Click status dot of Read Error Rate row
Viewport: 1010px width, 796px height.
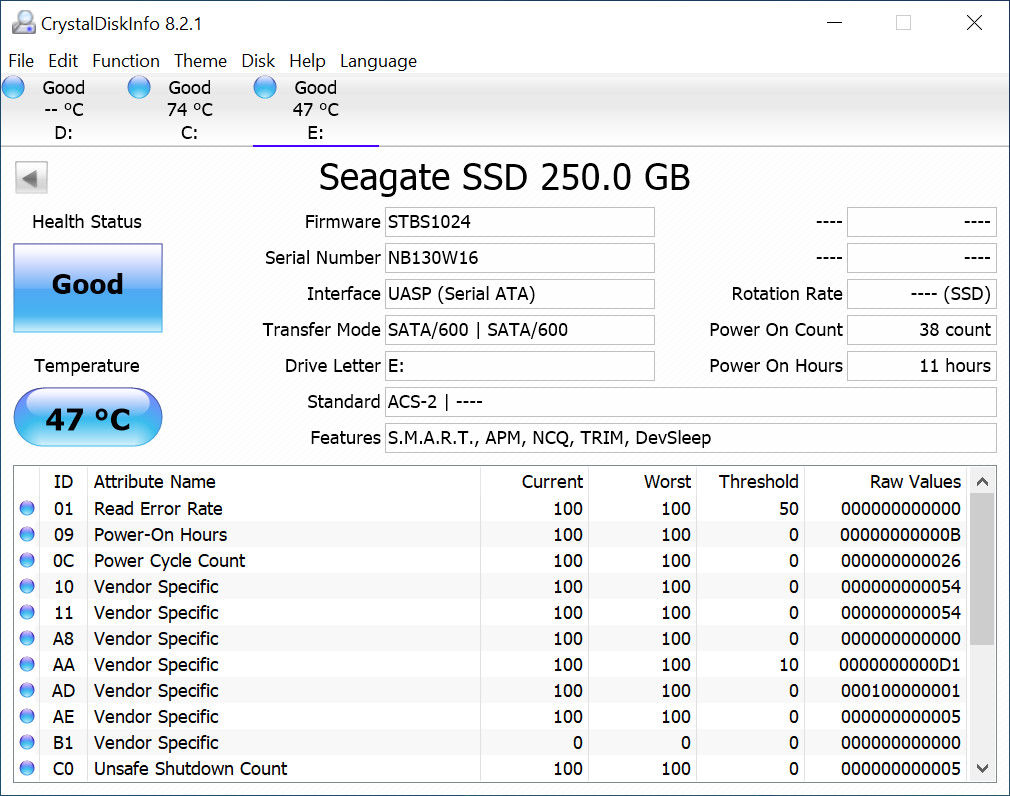pyautogui.click(x=27, y=508)
